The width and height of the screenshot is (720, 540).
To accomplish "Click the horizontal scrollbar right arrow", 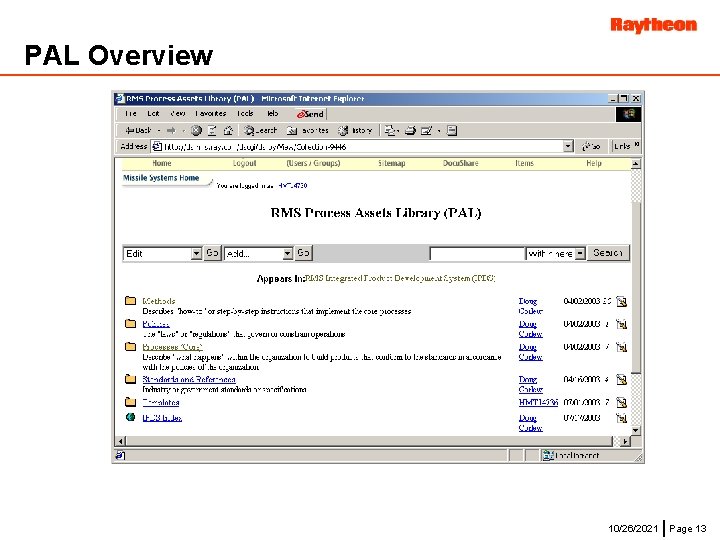I will pyautogui.click(x=626, y=441).
